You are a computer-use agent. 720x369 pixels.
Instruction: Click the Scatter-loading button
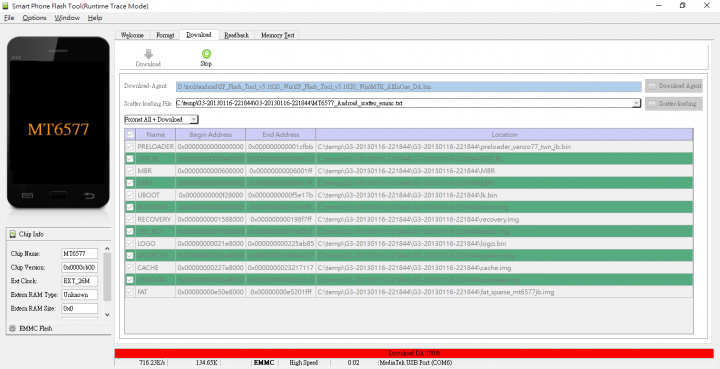coord(674,104)
